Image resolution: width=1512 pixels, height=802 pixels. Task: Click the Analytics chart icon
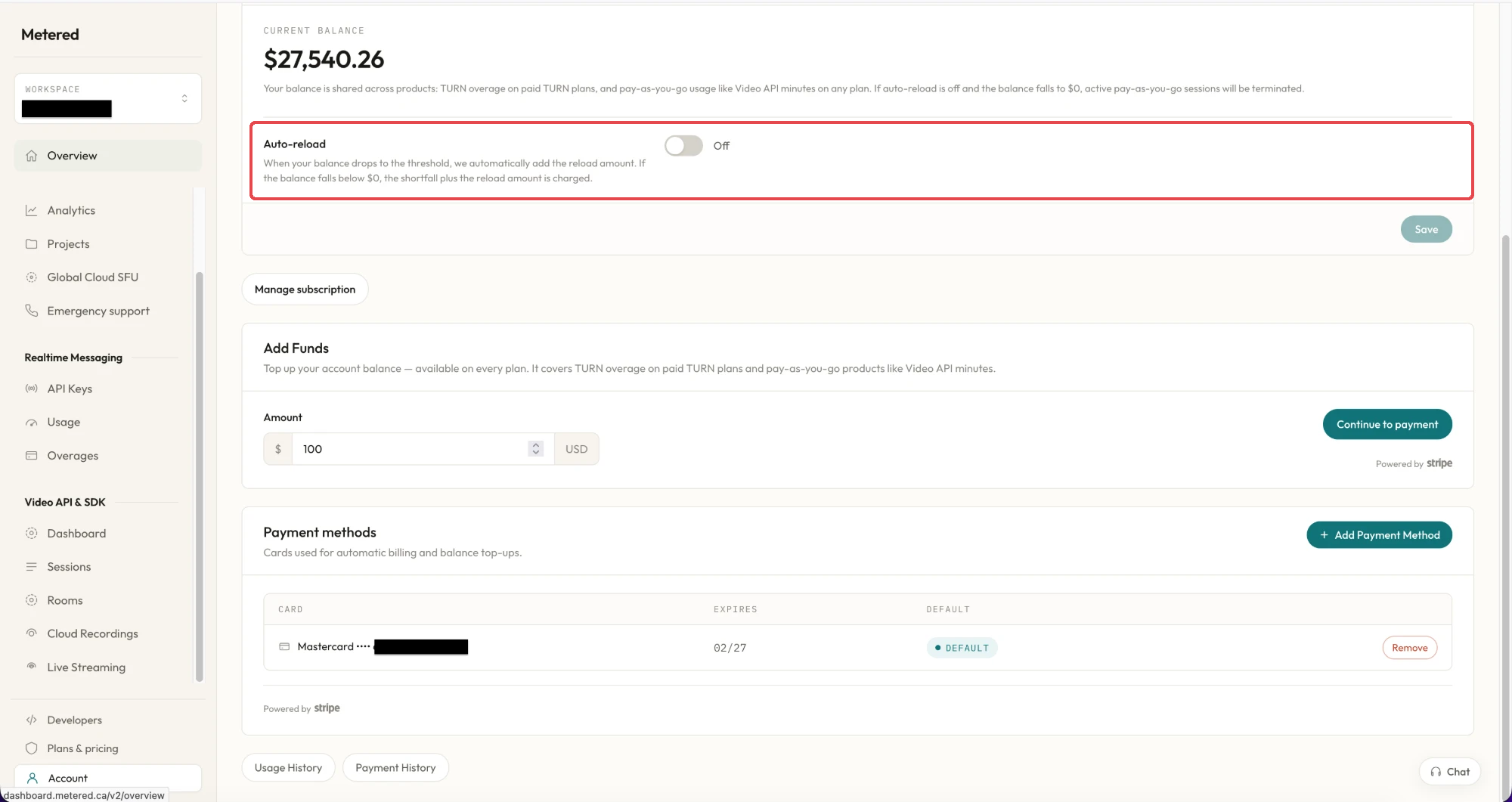pos(31,210)
